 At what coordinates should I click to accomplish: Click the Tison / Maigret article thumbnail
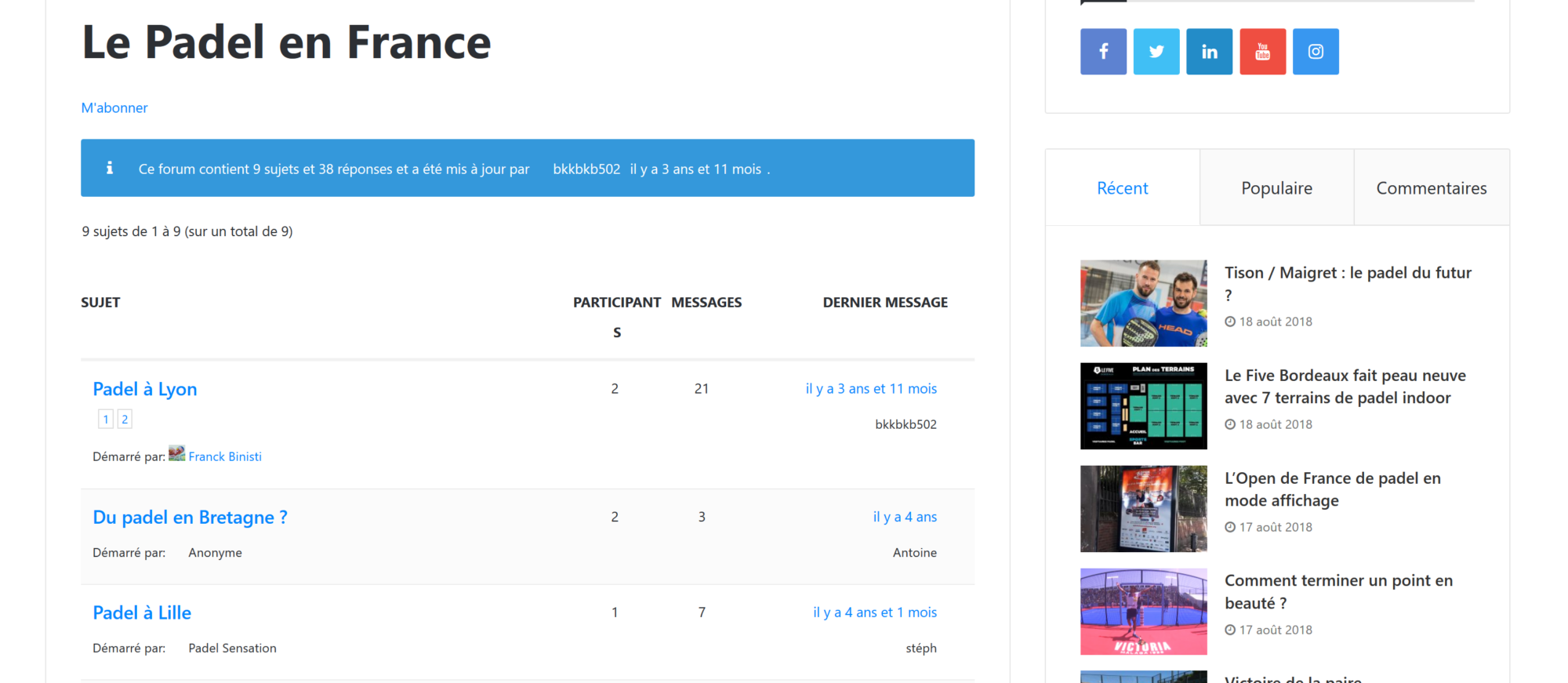[1143, 303]
